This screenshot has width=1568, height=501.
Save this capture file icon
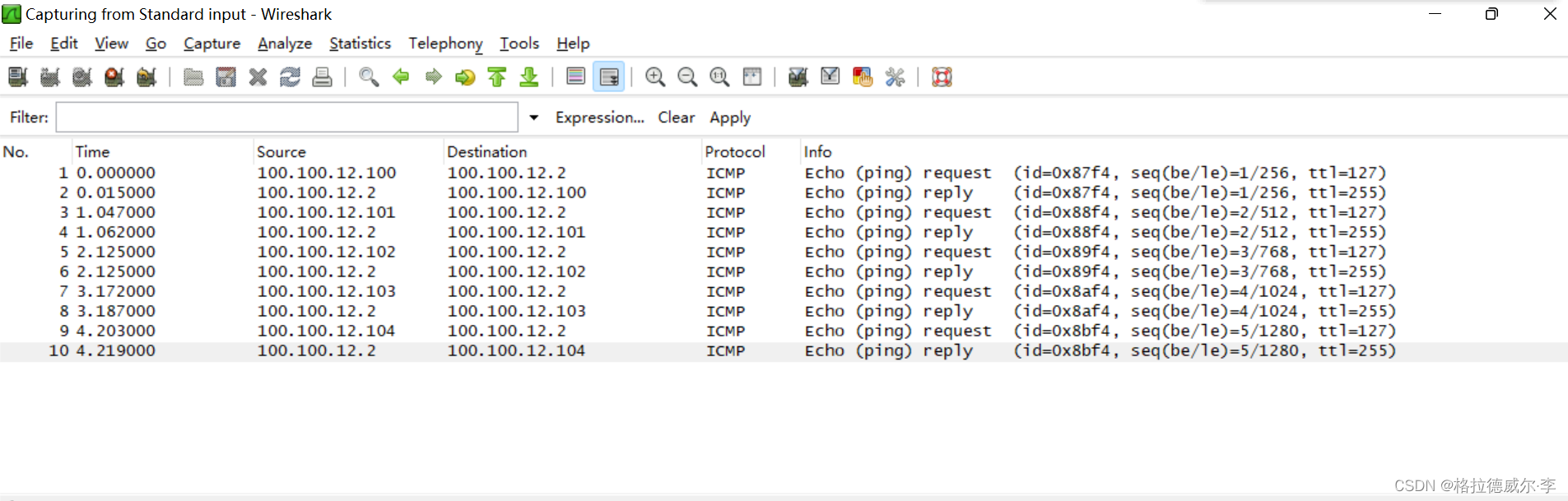226,77
